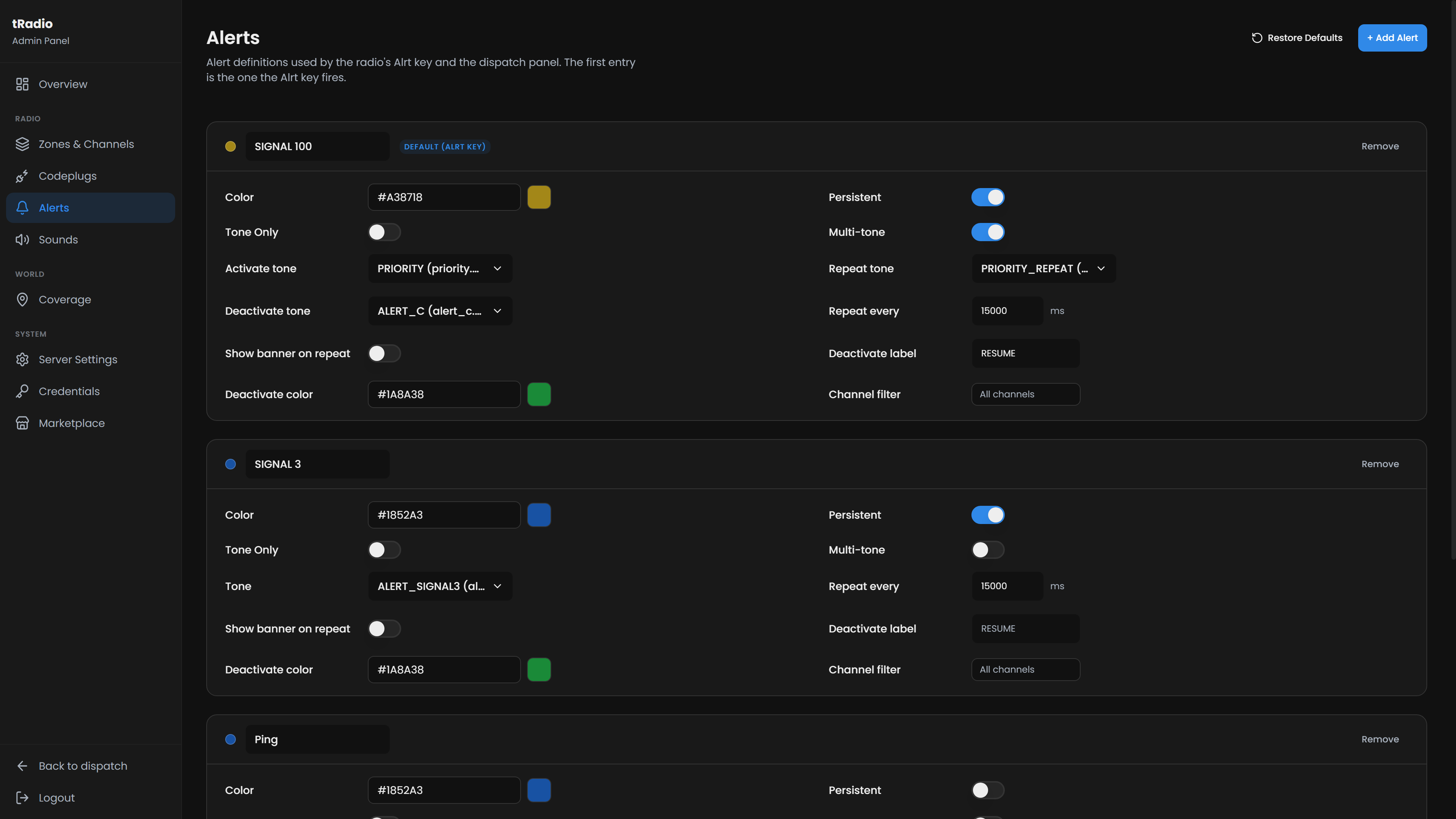Click the Add Alert button
Screen dimensions: 1456x819
tap(1392, 38)
